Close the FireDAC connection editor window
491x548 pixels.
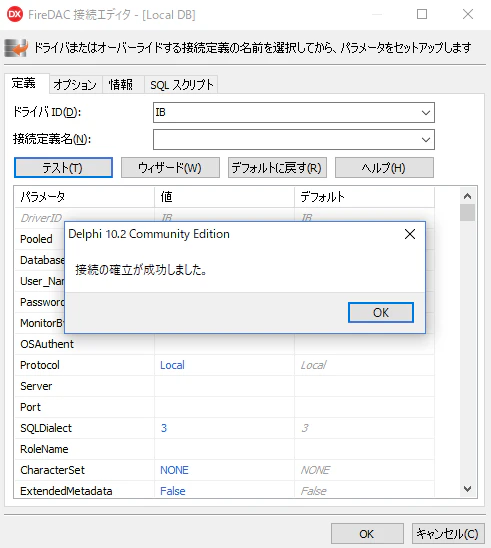point(468,14)
